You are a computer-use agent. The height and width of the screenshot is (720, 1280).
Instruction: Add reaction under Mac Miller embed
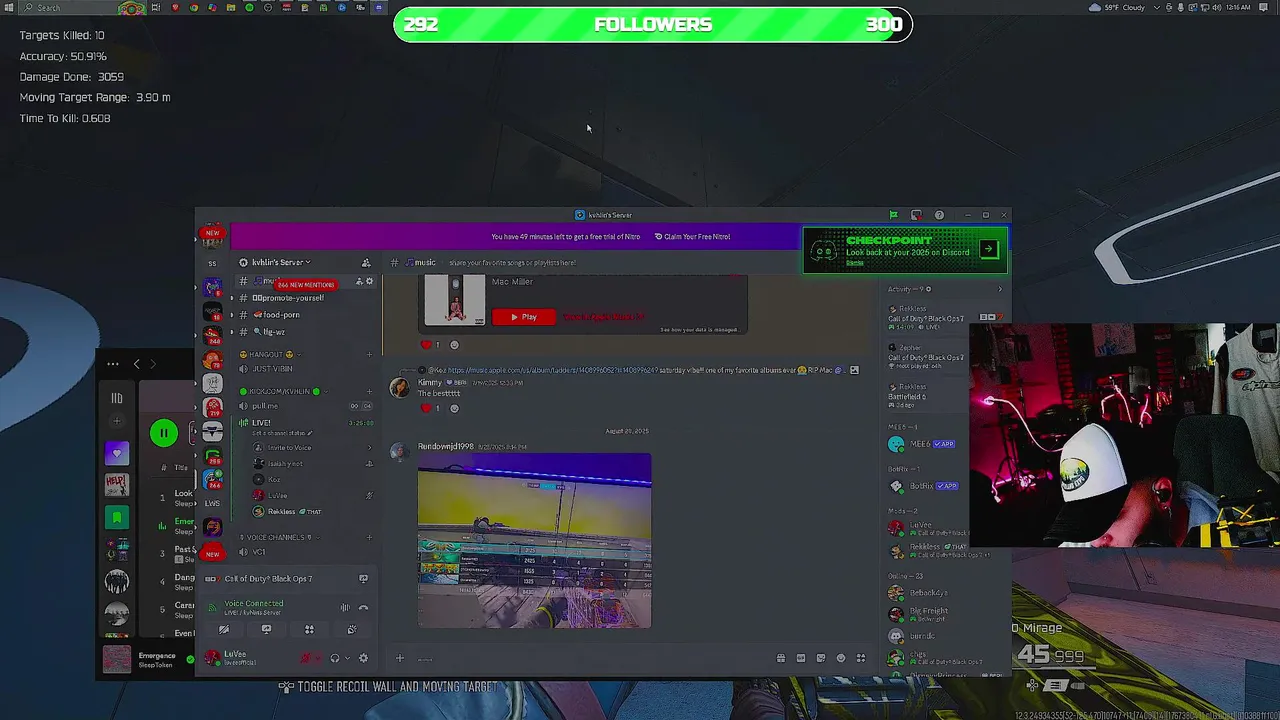(x=454, y=345)
